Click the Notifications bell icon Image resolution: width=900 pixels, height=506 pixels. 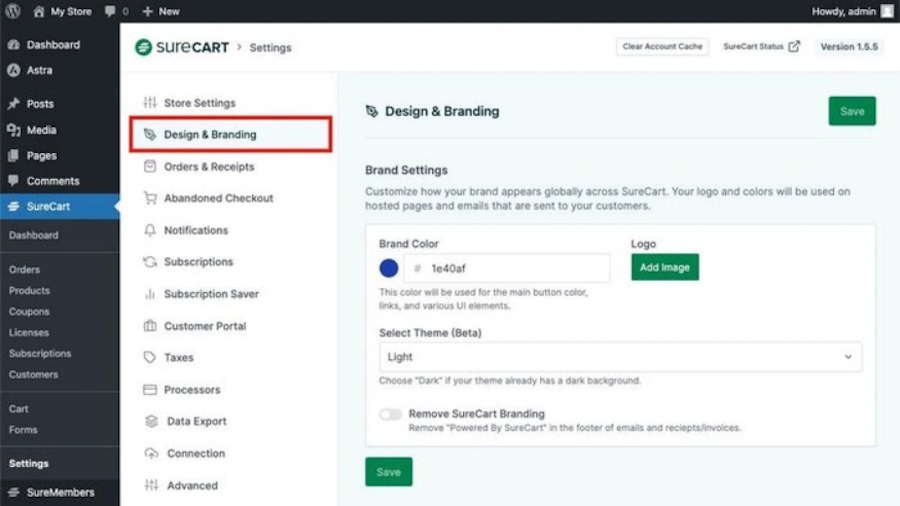click(150, 230)
